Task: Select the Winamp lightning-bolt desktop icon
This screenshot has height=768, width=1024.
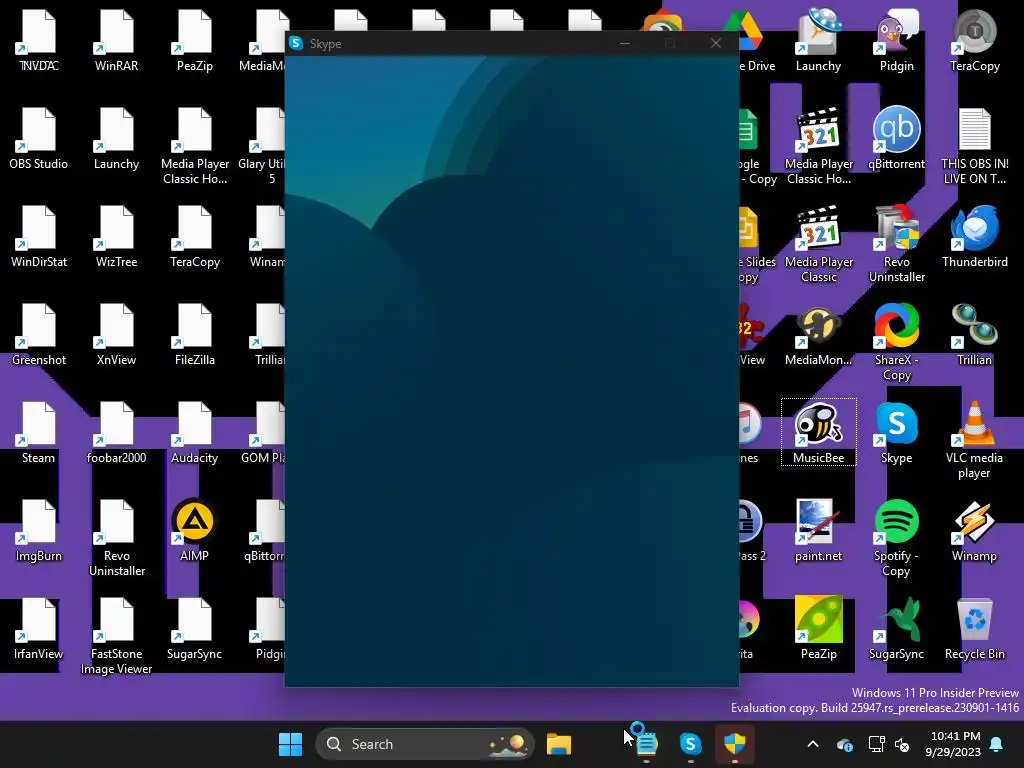Action: point(974,530)
